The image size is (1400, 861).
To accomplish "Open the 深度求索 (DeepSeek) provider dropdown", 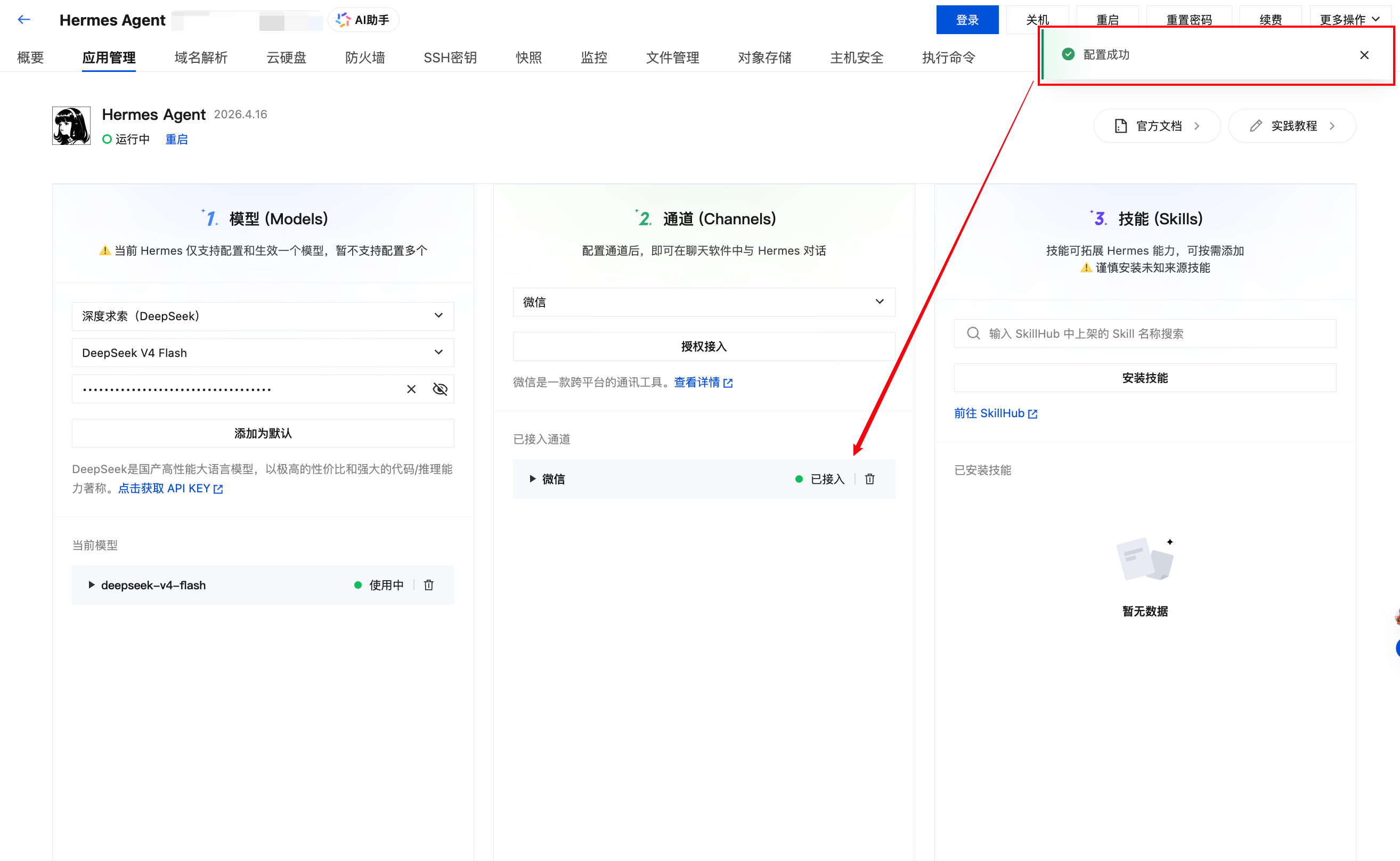I will click(x=263, y=316).
